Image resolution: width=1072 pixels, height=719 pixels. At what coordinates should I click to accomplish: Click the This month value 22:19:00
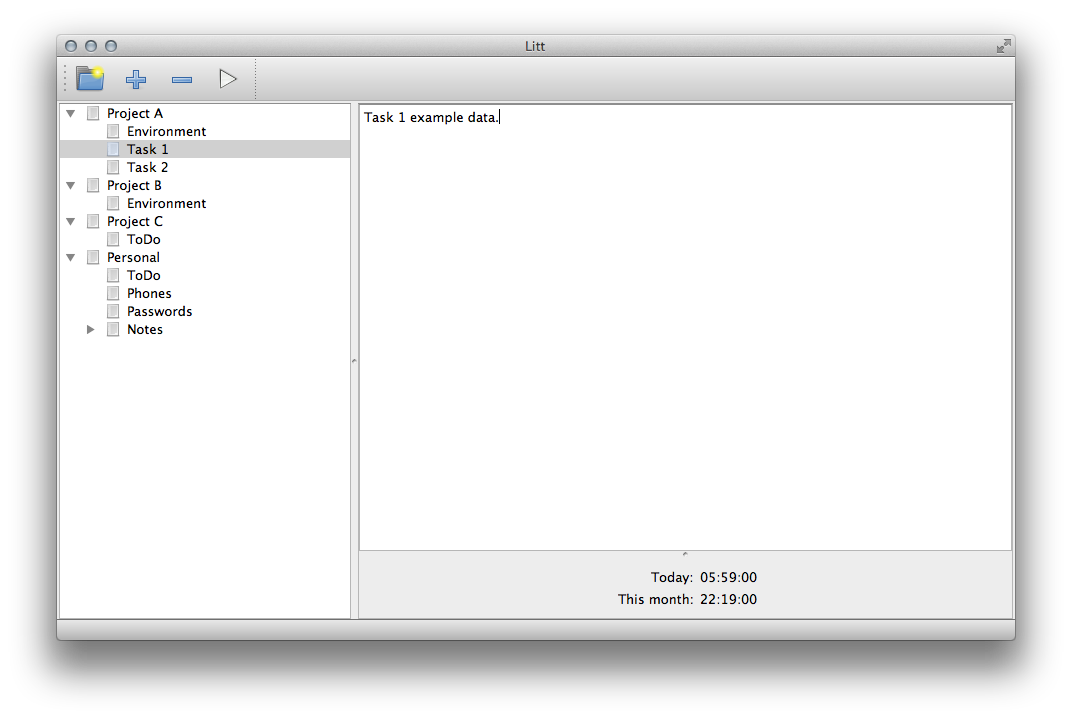pyautogui.click(x=728, y=599)
